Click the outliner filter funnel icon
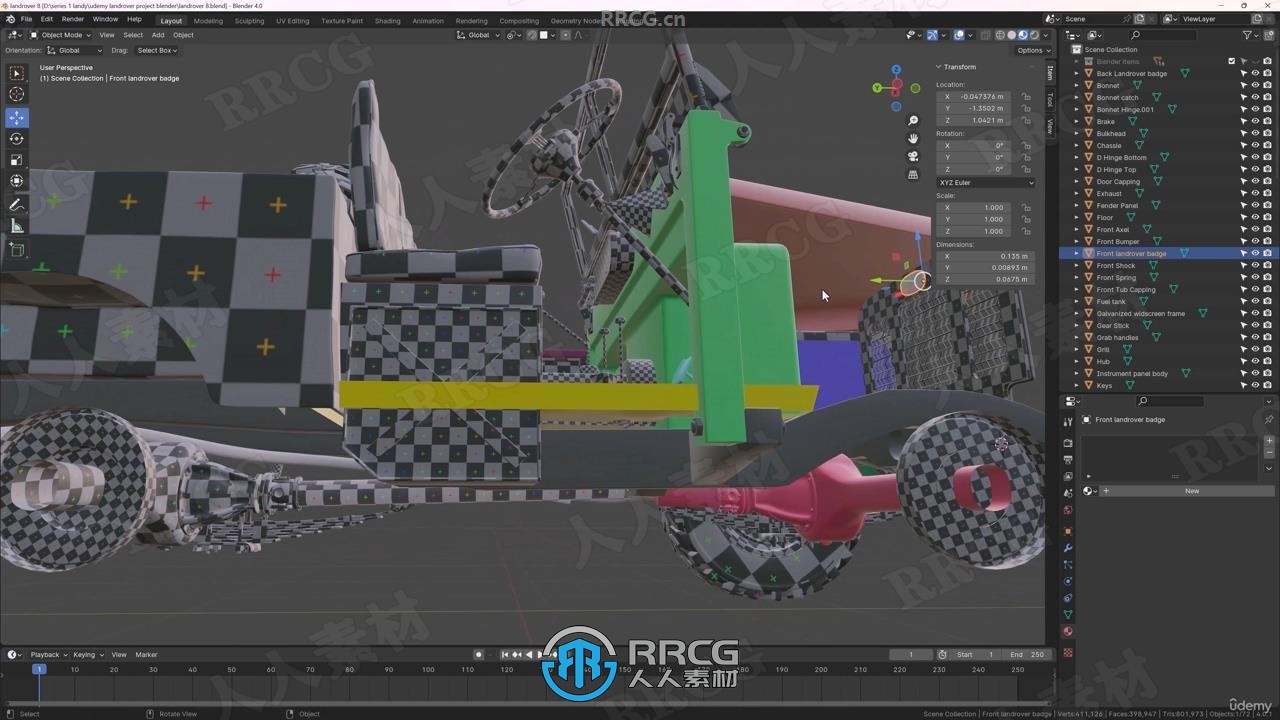 point(1247,35)
